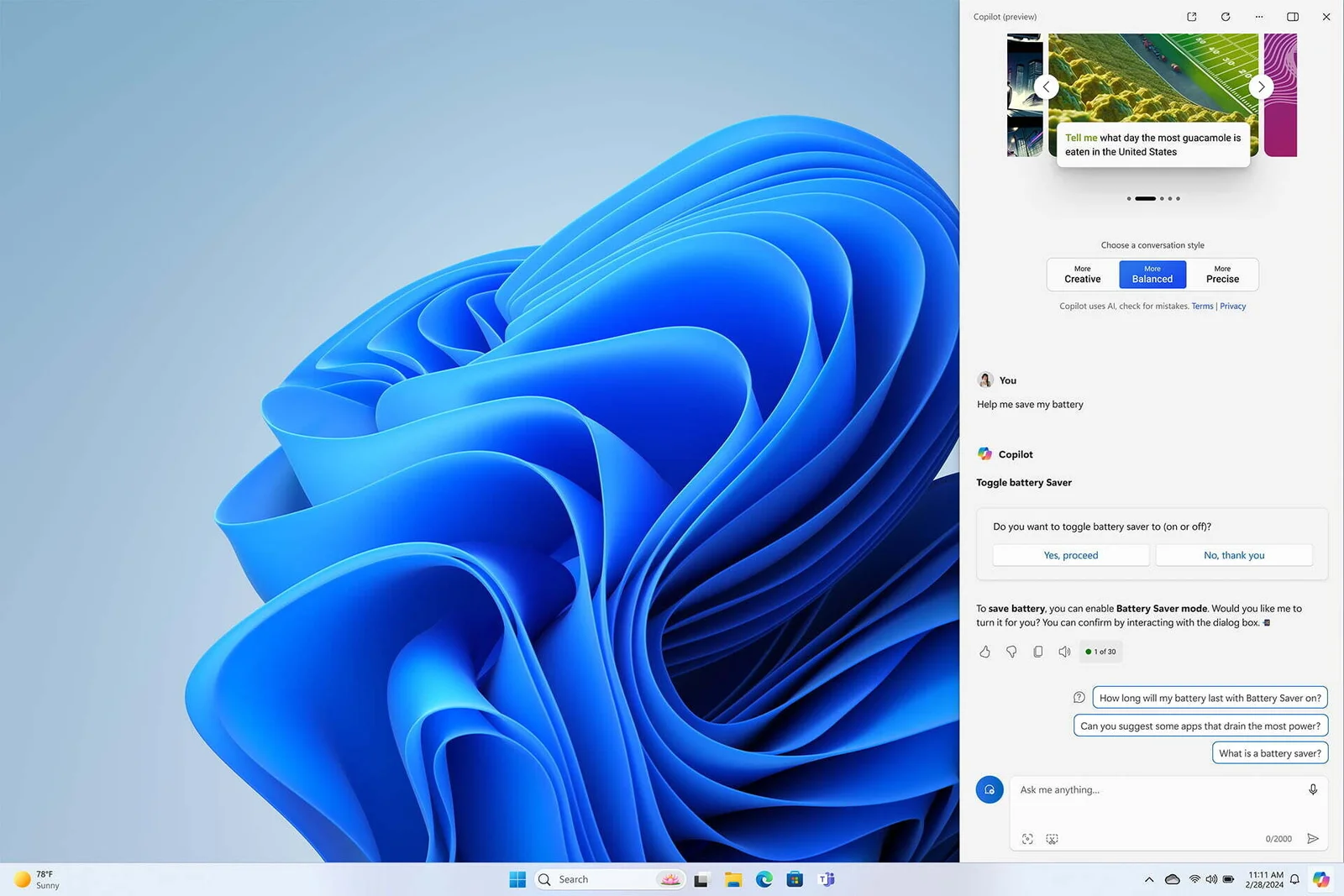Open the snipping icon in the input box
1344x896 pixels.
1052,838
